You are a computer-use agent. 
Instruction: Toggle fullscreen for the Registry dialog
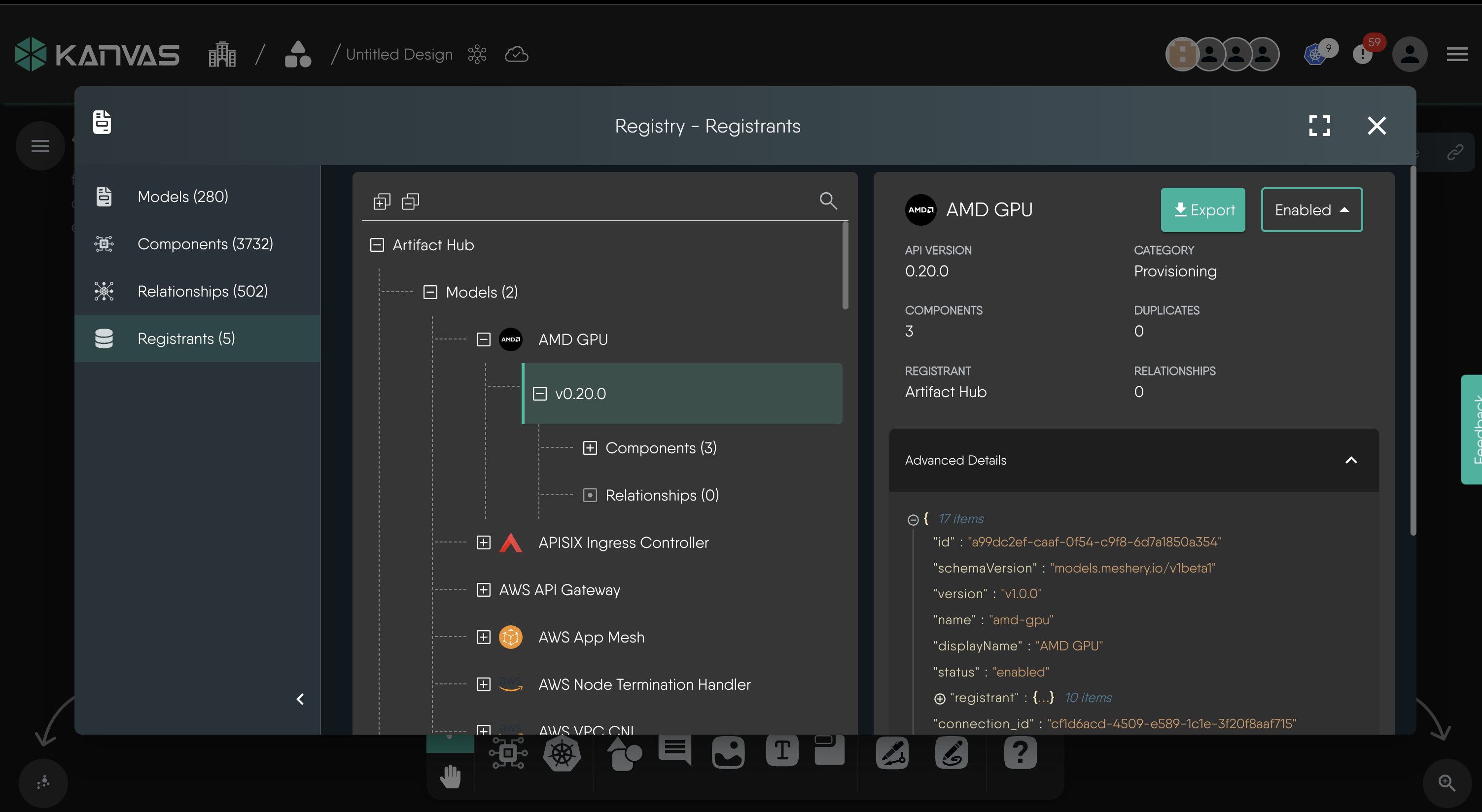(1319, 125)
